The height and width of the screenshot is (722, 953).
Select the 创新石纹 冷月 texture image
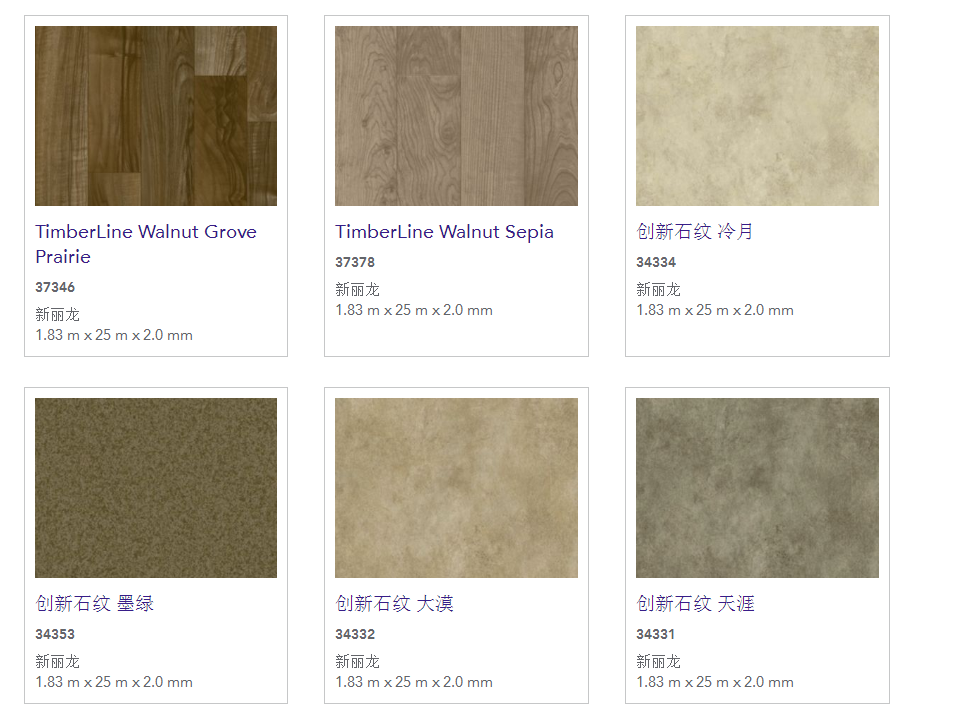[x=757, y=116]
